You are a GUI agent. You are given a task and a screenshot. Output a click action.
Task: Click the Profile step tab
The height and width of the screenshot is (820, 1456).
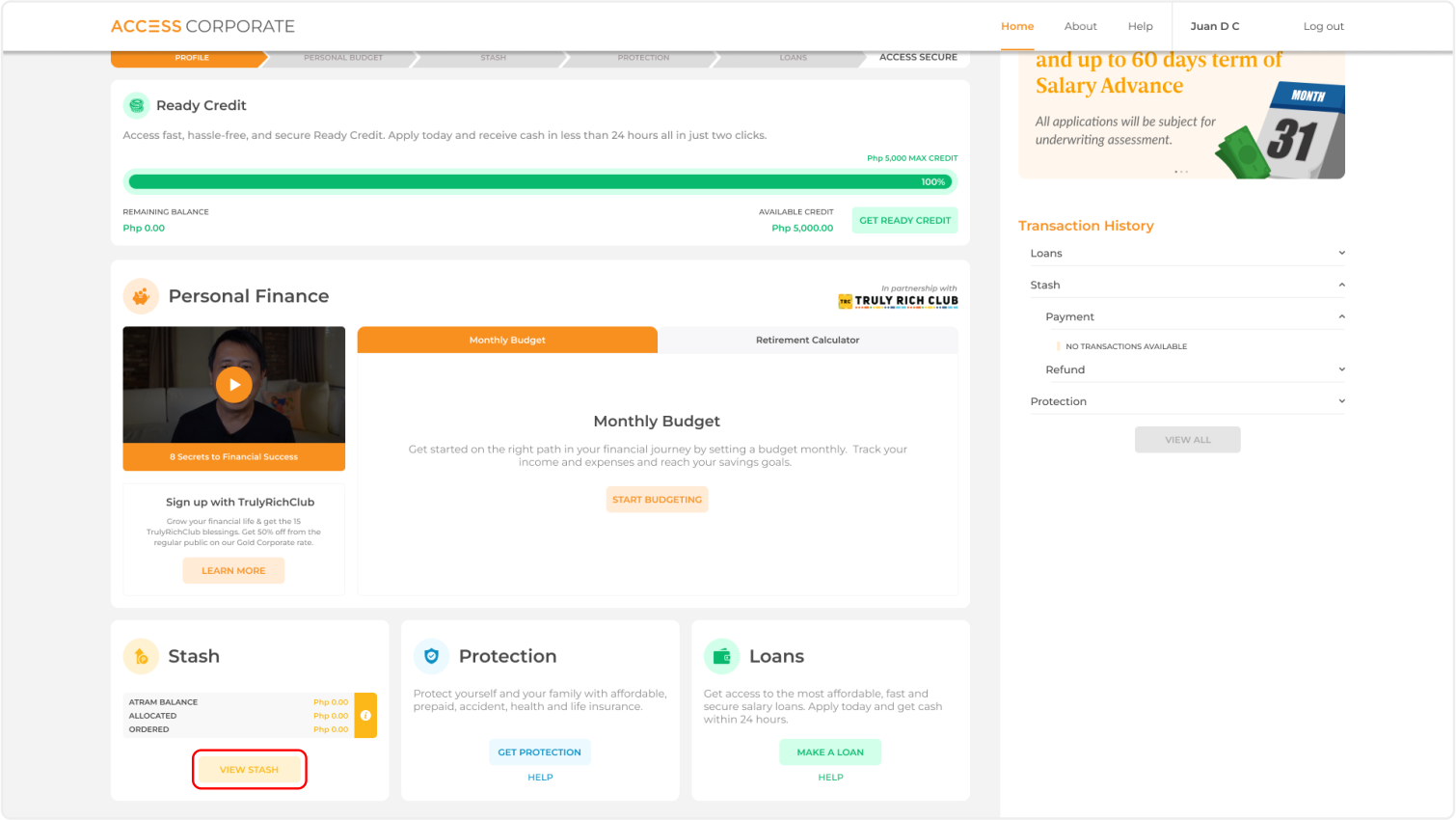189,58
